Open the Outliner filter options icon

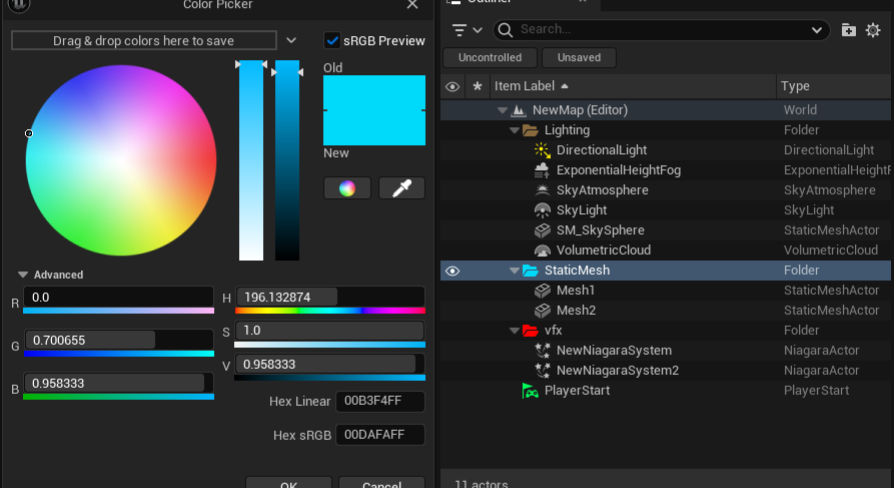coord(459,30)
